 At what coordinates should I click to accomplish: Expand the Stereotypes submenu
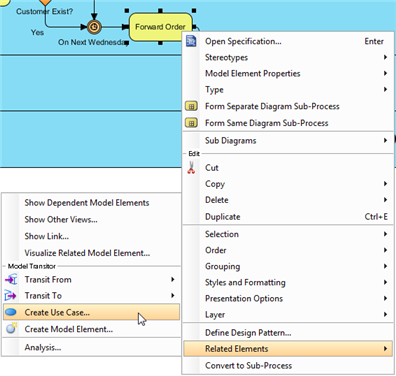pos(288,57)
